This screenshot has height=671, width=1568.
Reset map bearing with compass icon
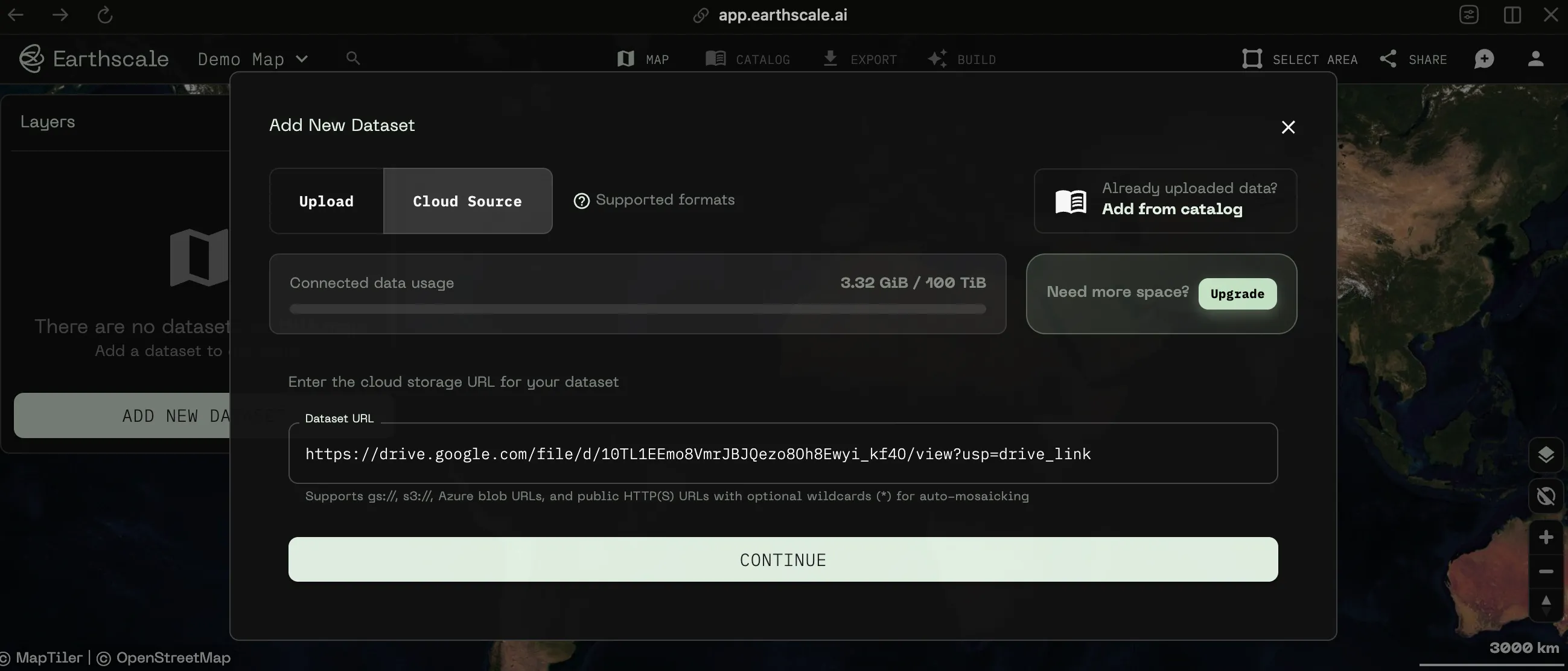point(1546,605)
